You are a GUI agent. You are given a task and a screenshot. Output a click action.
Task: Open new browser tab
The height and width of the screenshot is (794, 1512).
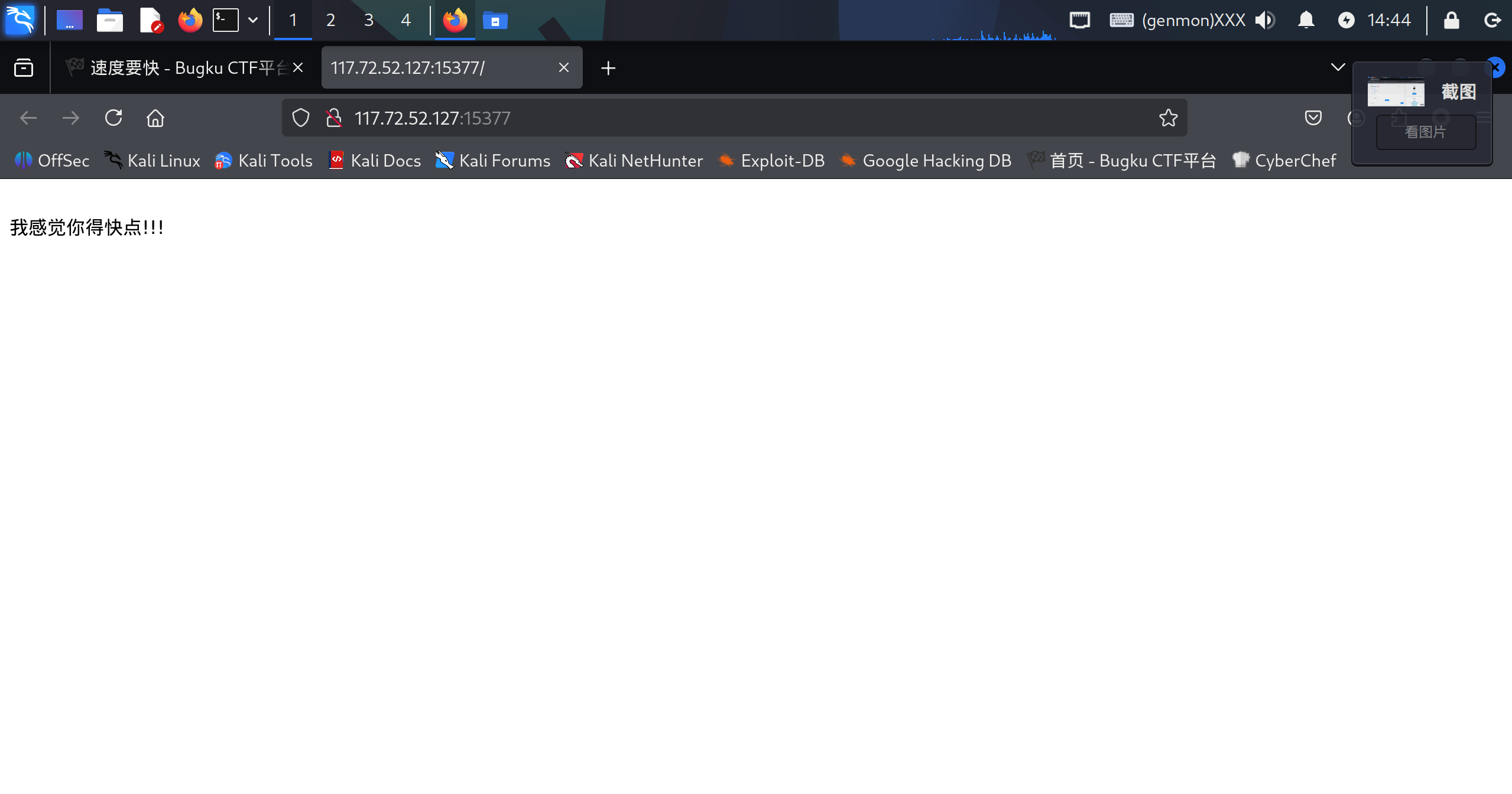click(x=608, y=68)
